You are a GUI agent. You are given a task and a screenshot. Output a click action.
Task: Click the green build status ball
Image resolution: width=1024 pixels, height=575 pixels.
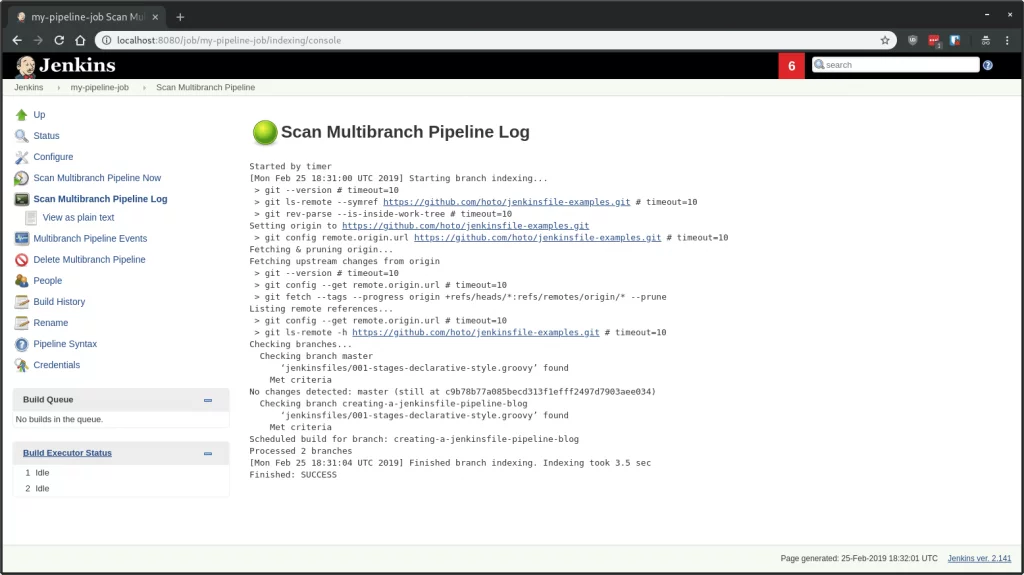coord(265,133)
